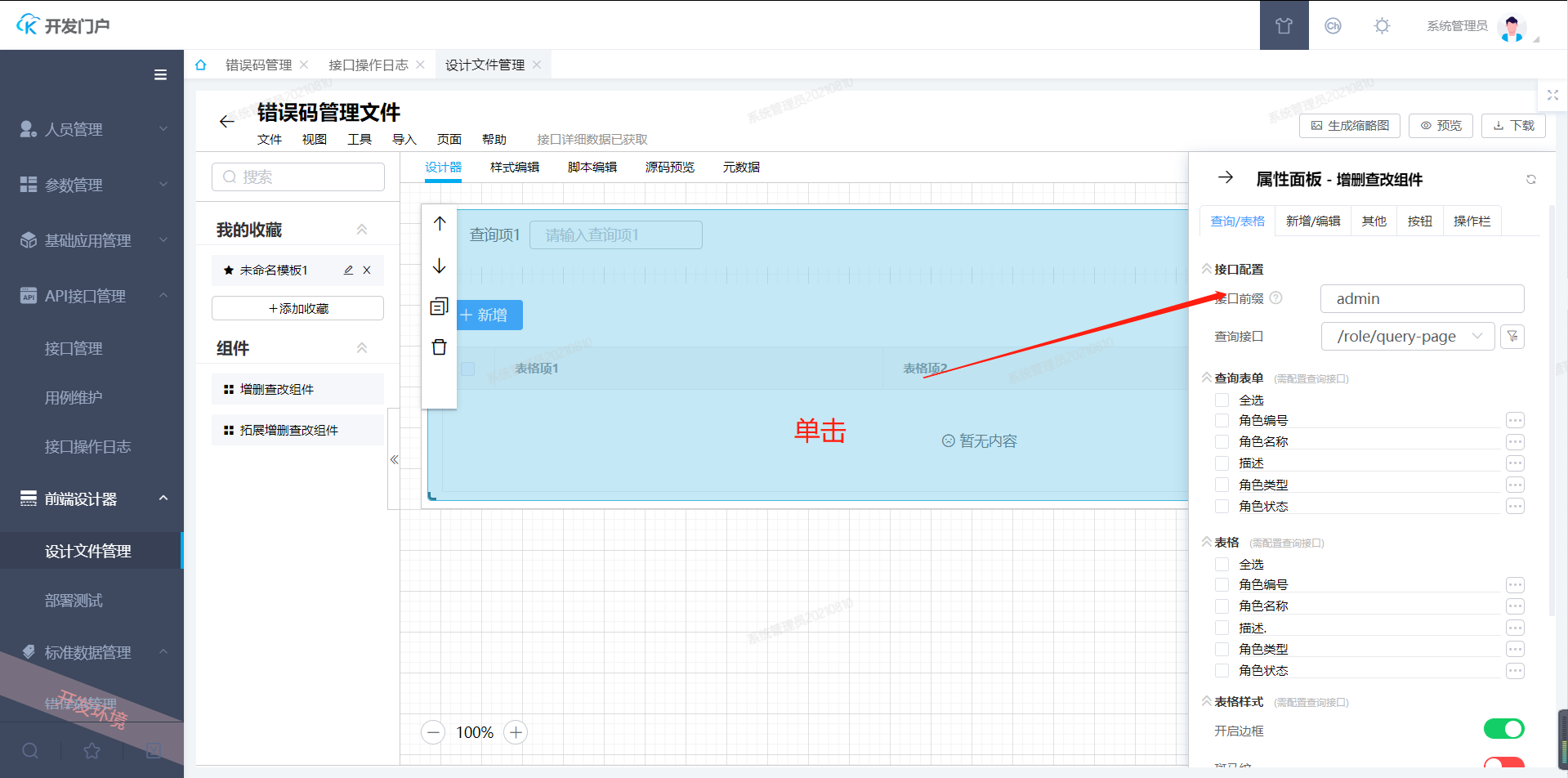This screenshot has height=778, width=1568.
Task: Switch to 操作栏 property tab
Action: [1472, 221]
